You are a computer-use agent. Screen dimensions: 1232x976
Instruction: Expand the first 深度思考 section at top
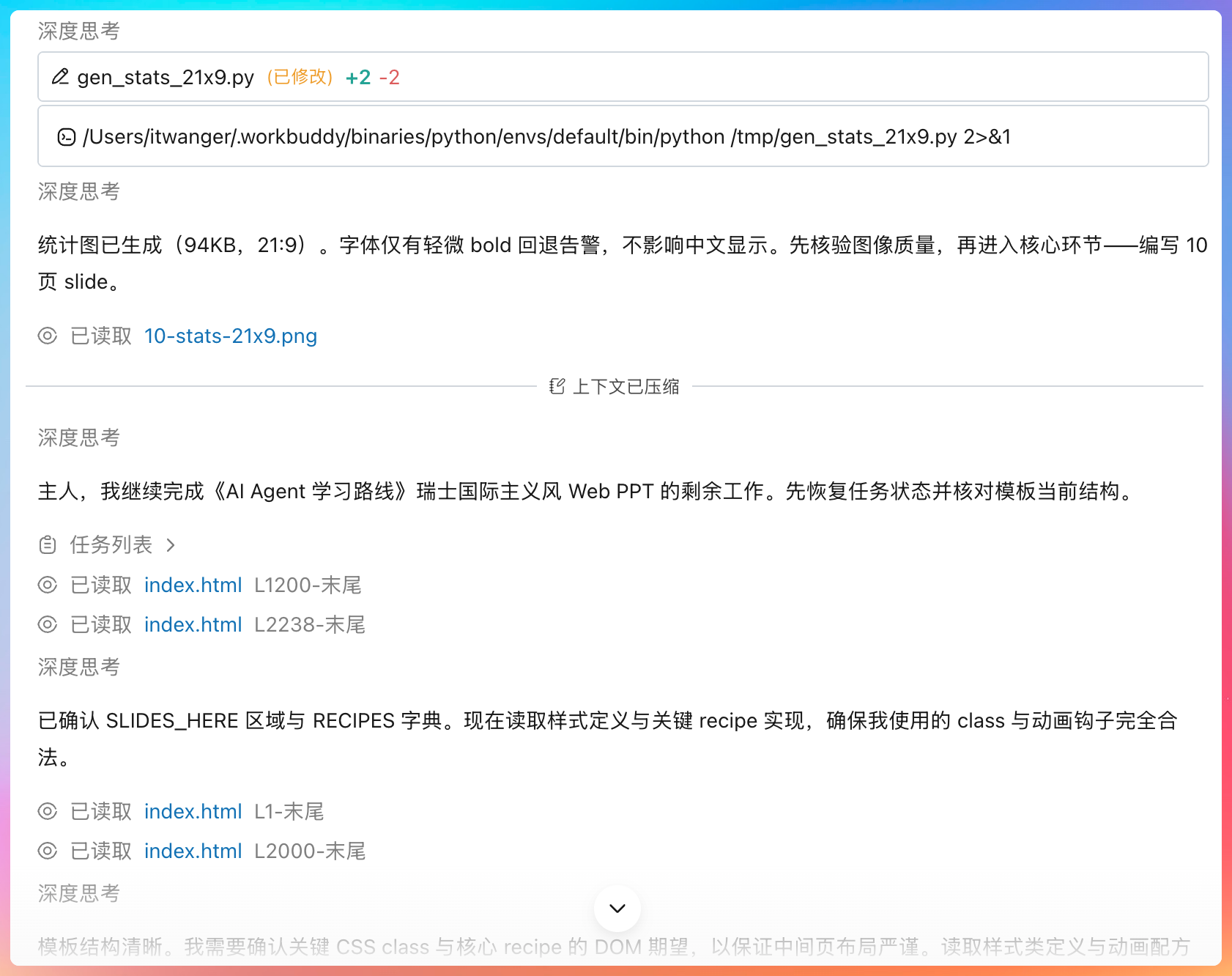79,31
